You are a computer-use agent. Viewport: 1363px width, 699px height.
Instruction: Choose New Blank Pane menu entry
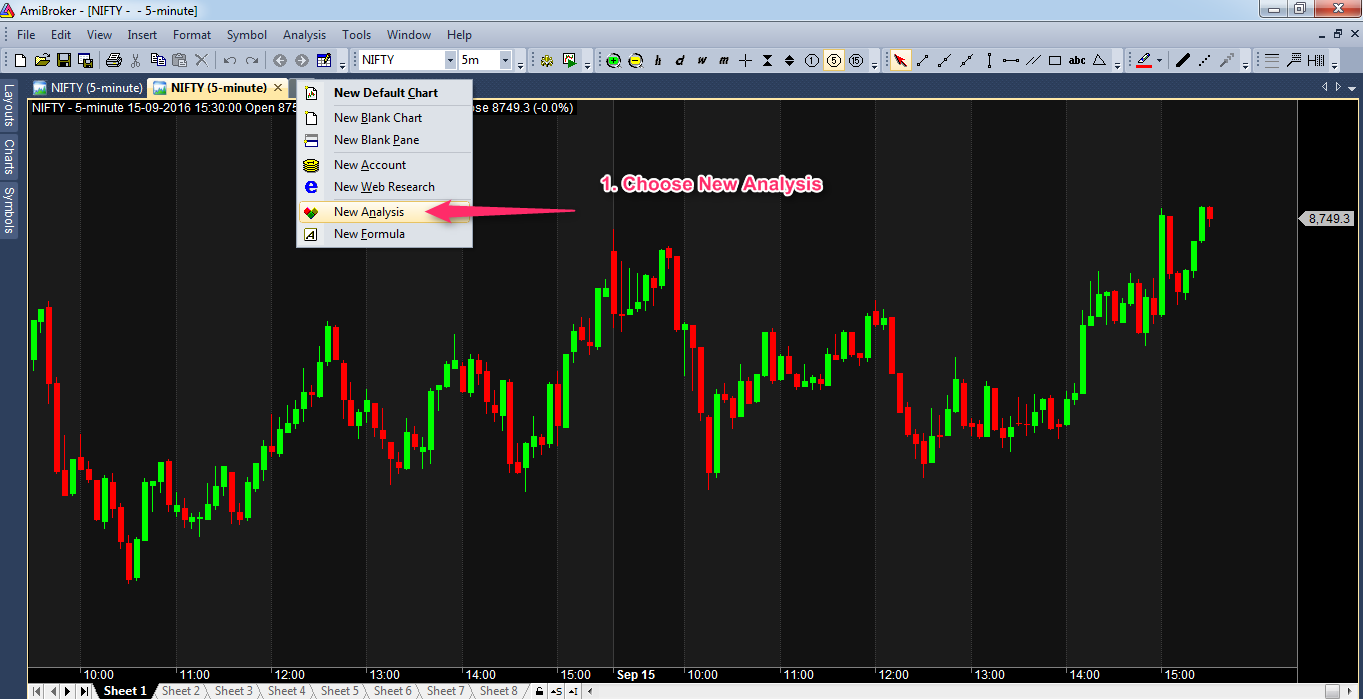click(384, 140)
